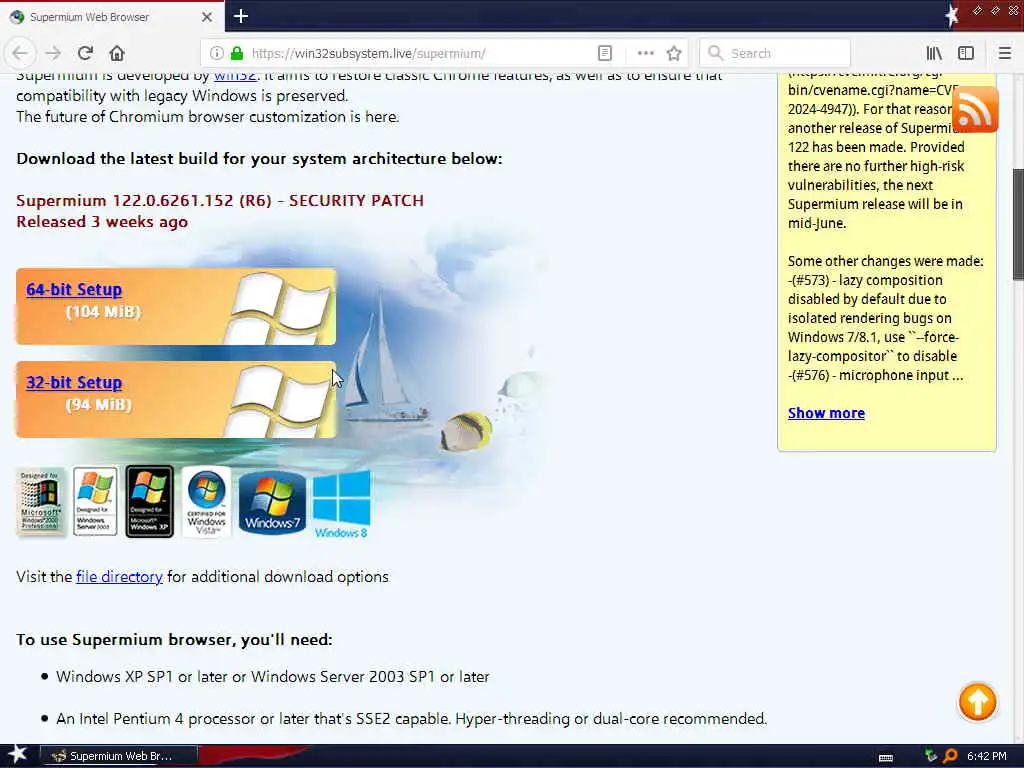1024x768 pixels.
Task: Select the 'Intel Pentium 4 processor' requirement line
Action: [x=411, y=718]
